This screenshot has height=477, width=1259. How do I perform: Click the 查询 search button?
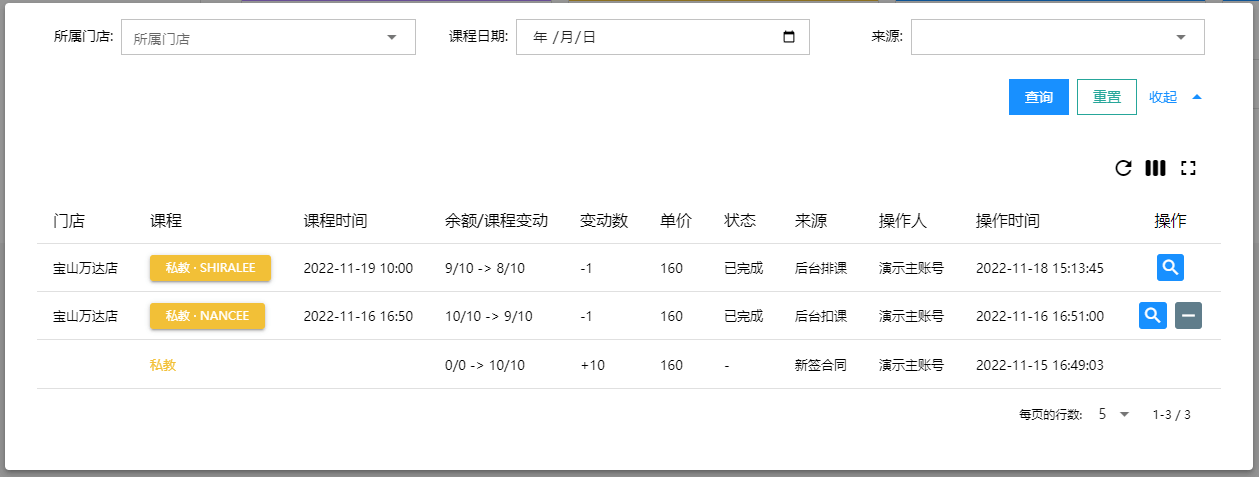click(1039, 97)
